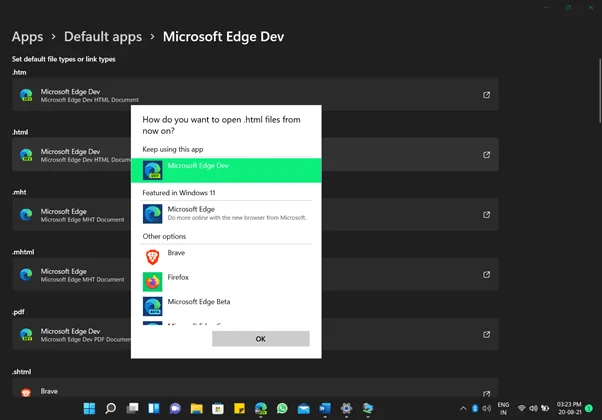602x420 pixels.
Task: Open the .pdf Microsoft Edge Dev row
Action: [255, 334]
